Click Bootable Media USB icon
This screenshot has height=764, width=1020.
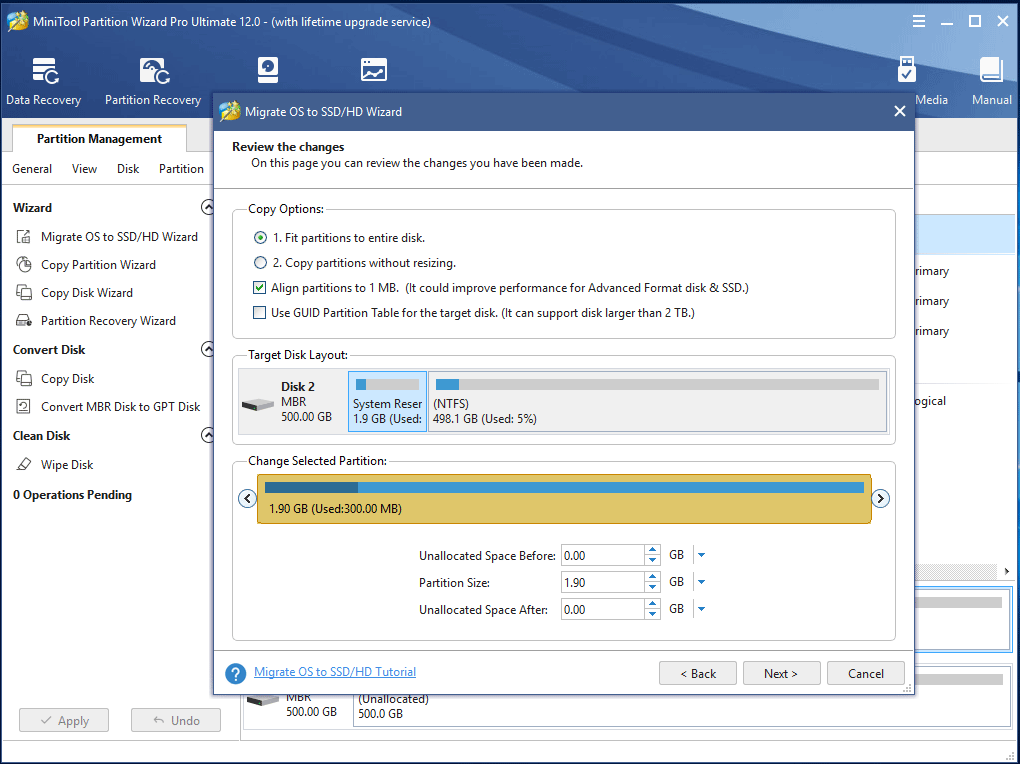pyautogui.click(x=907, y=72)
